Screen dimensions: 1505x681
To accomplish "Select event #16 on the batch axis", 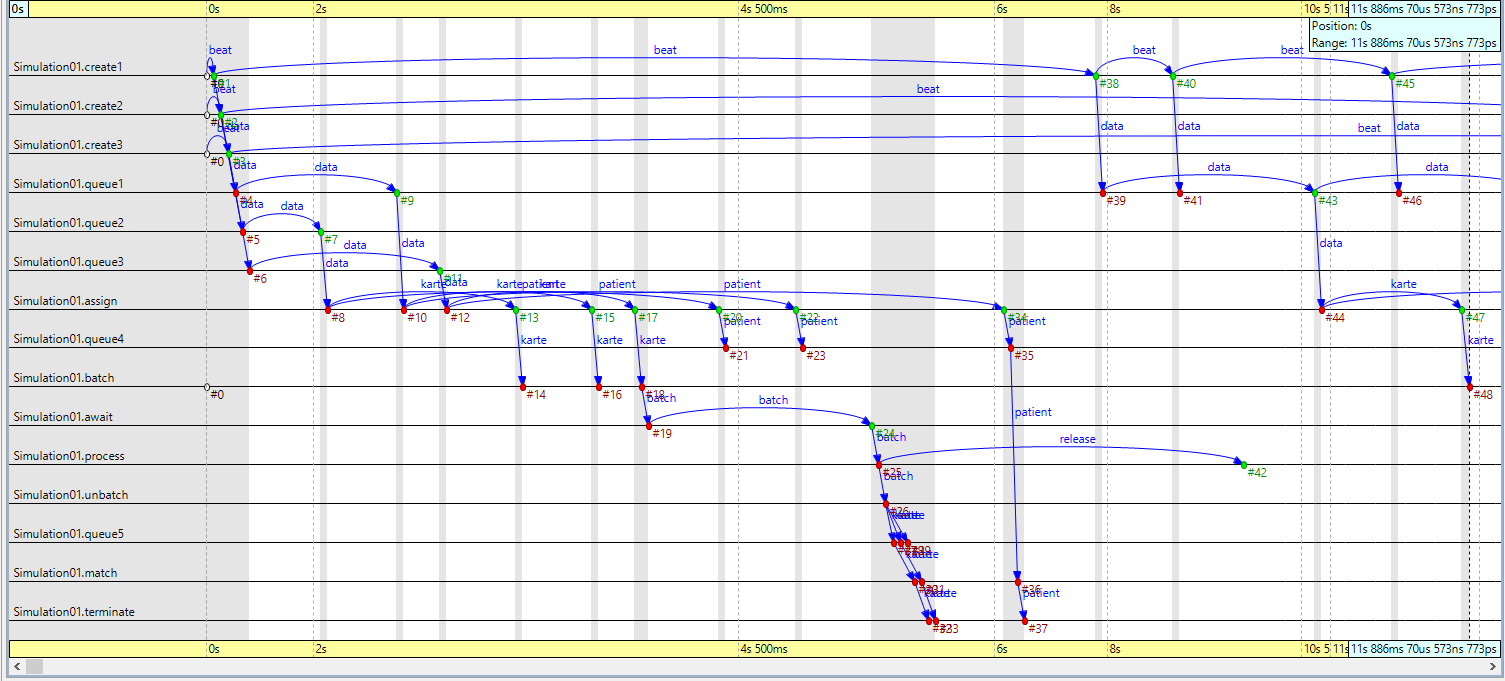I will (x=599, y=387).
